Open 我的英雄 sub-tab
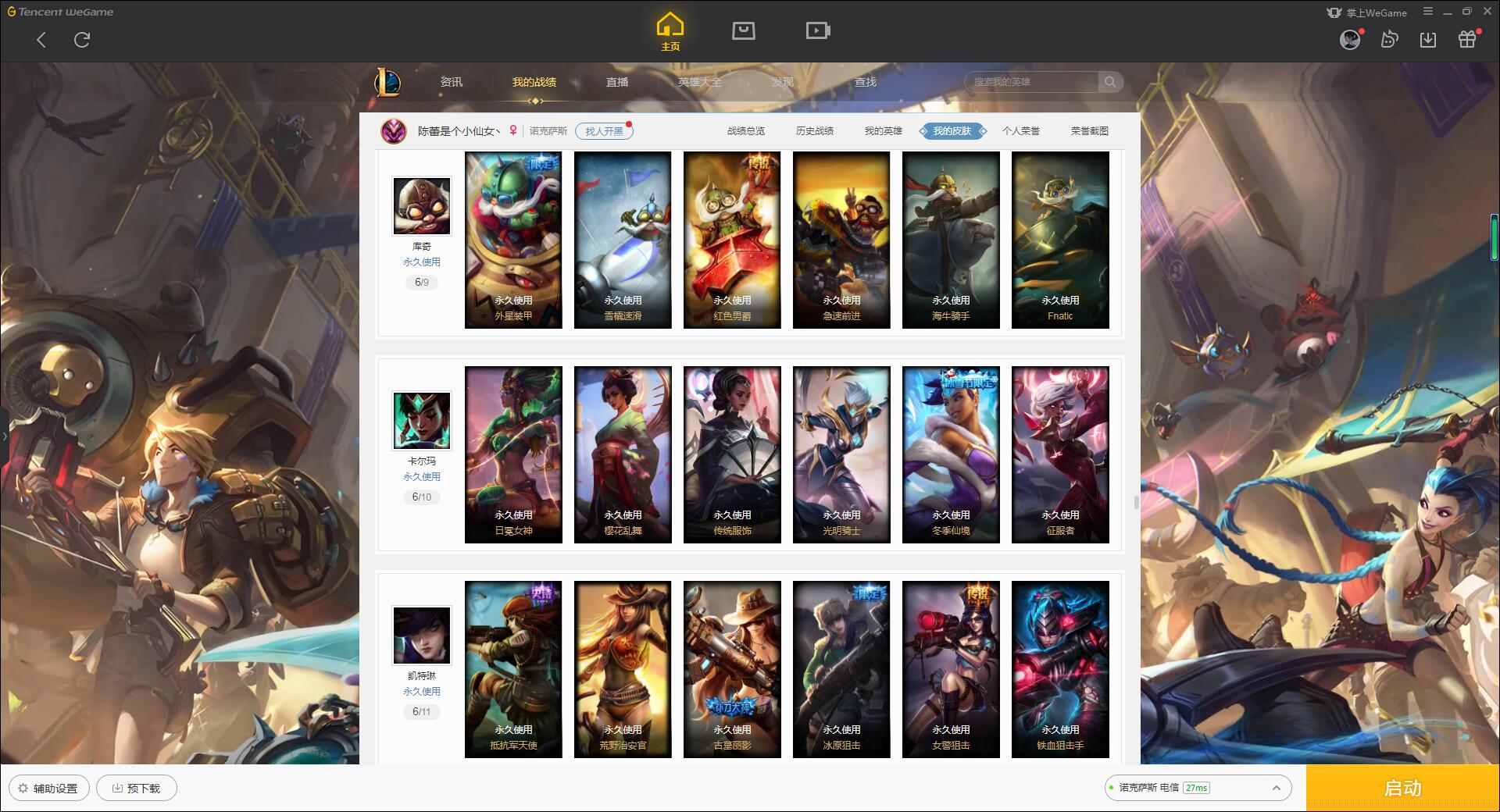 [x=884, y=131]
